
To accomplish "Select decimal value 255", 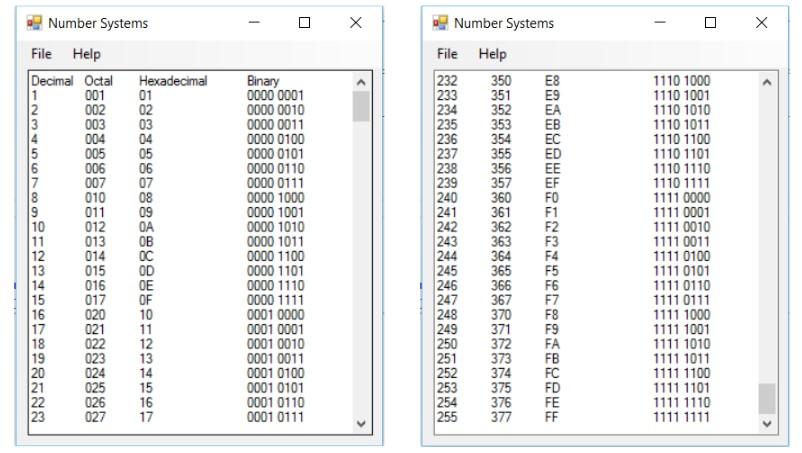I will 447,417.
